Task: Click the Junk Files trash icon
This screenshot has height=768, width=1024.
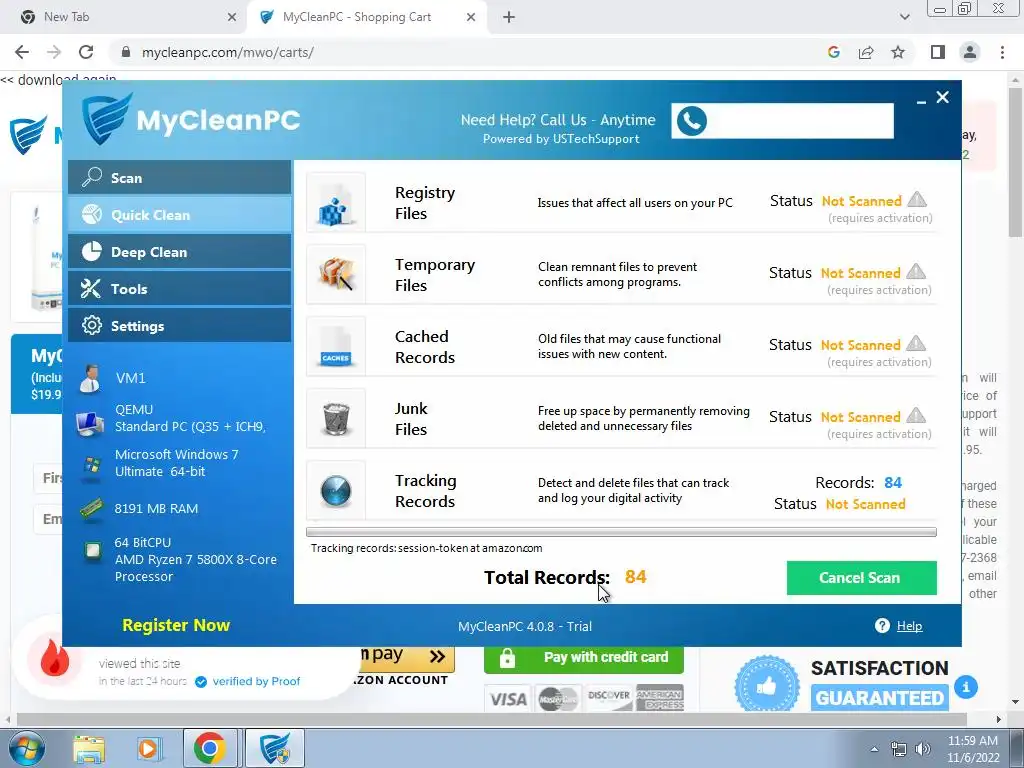Action: tap(336, 419)
